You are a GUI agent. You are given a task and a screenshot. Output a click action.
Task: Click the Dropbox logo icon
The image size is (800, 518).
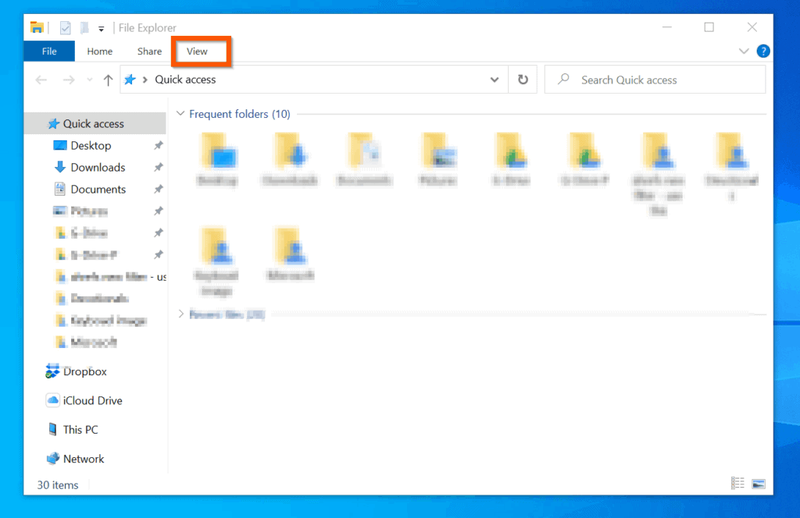53,371
